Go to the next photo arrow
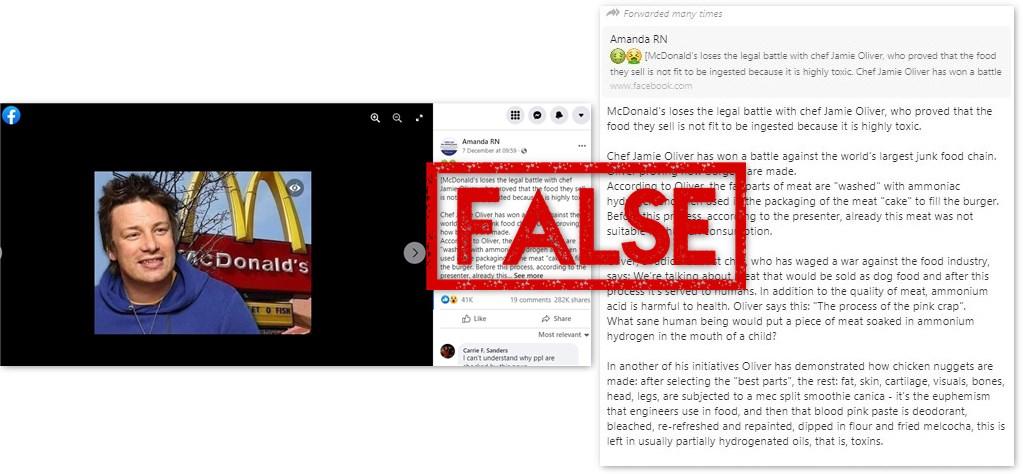Screen dimensions: 1023x474 [414, 253]
